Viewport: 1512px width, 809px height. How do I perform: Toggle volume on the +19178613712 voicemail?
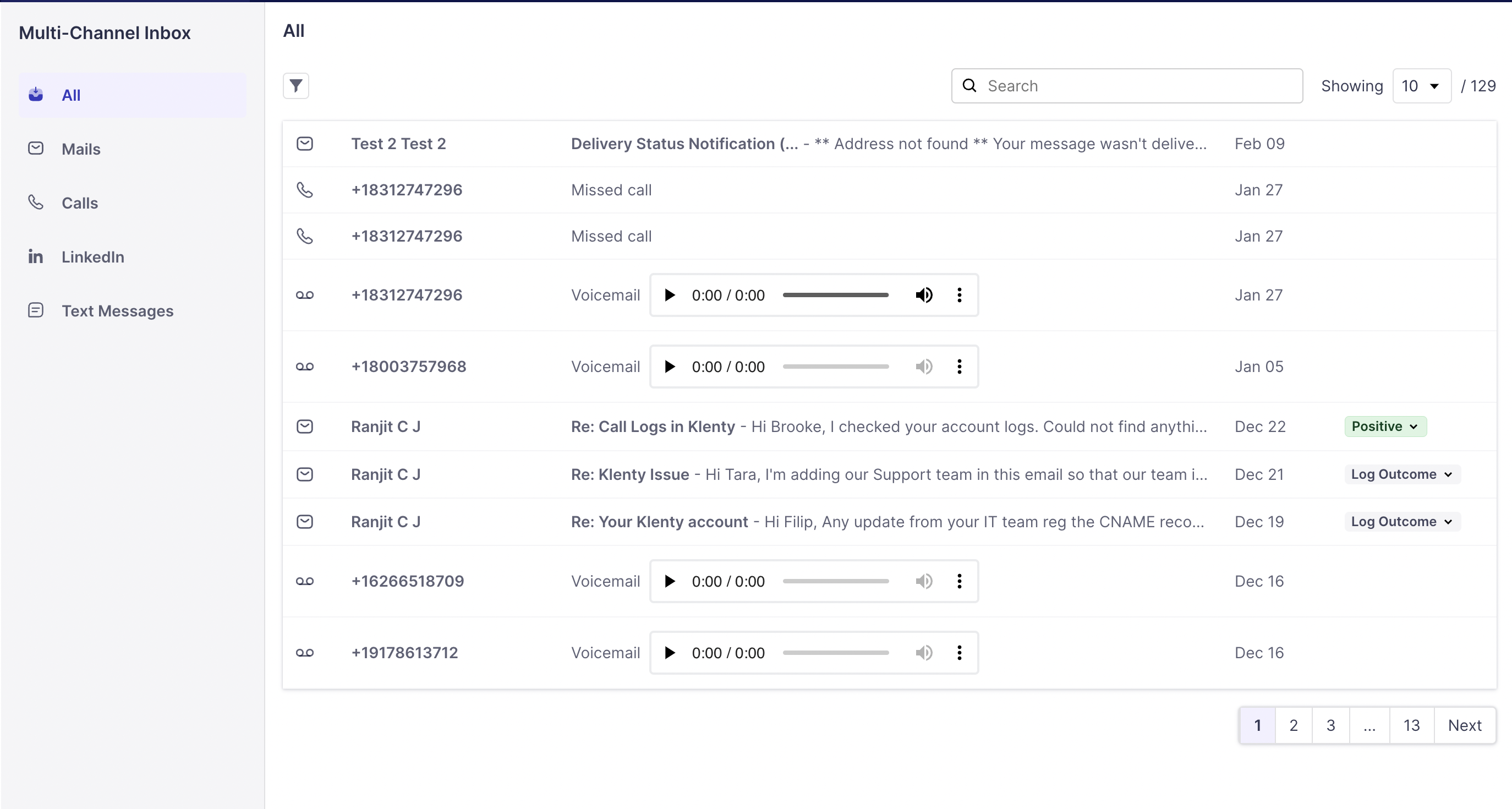[924, 652]
